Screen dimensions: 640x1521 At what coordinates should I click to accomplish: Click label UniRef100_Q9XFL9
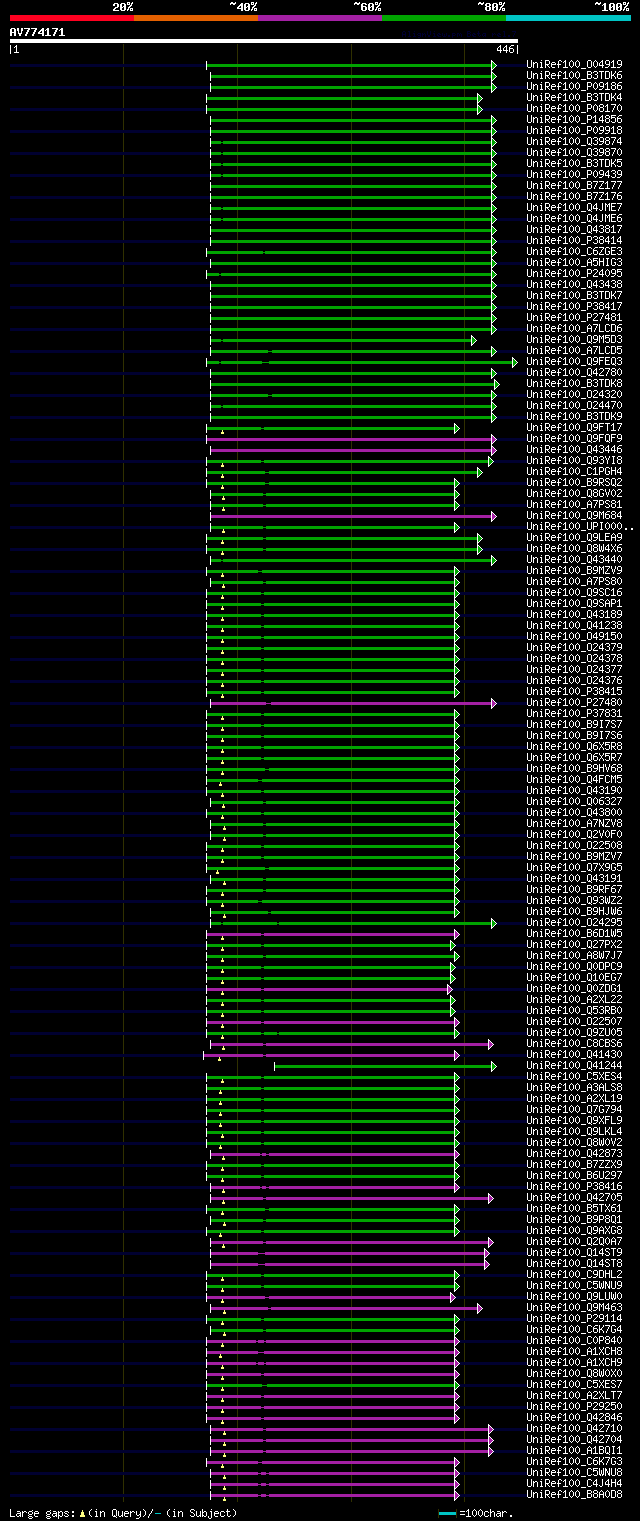[x=575, y=1121]
